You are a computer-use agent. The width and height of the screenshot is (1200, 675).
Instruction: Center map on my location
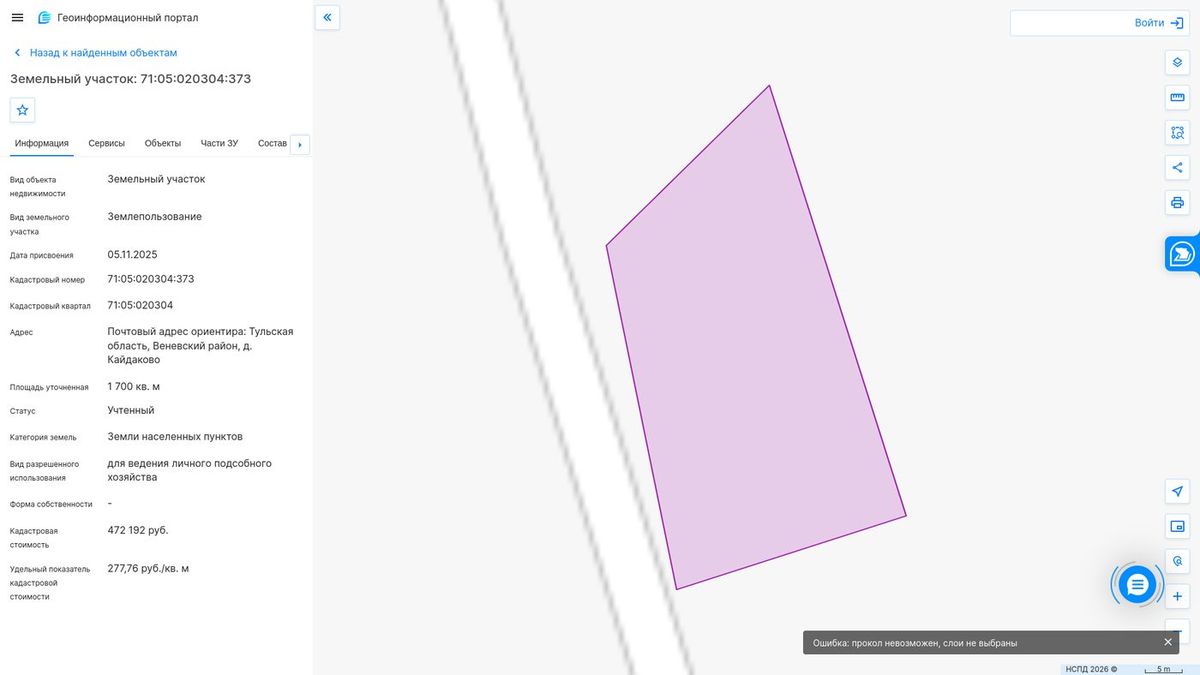tap(1177, 491)
